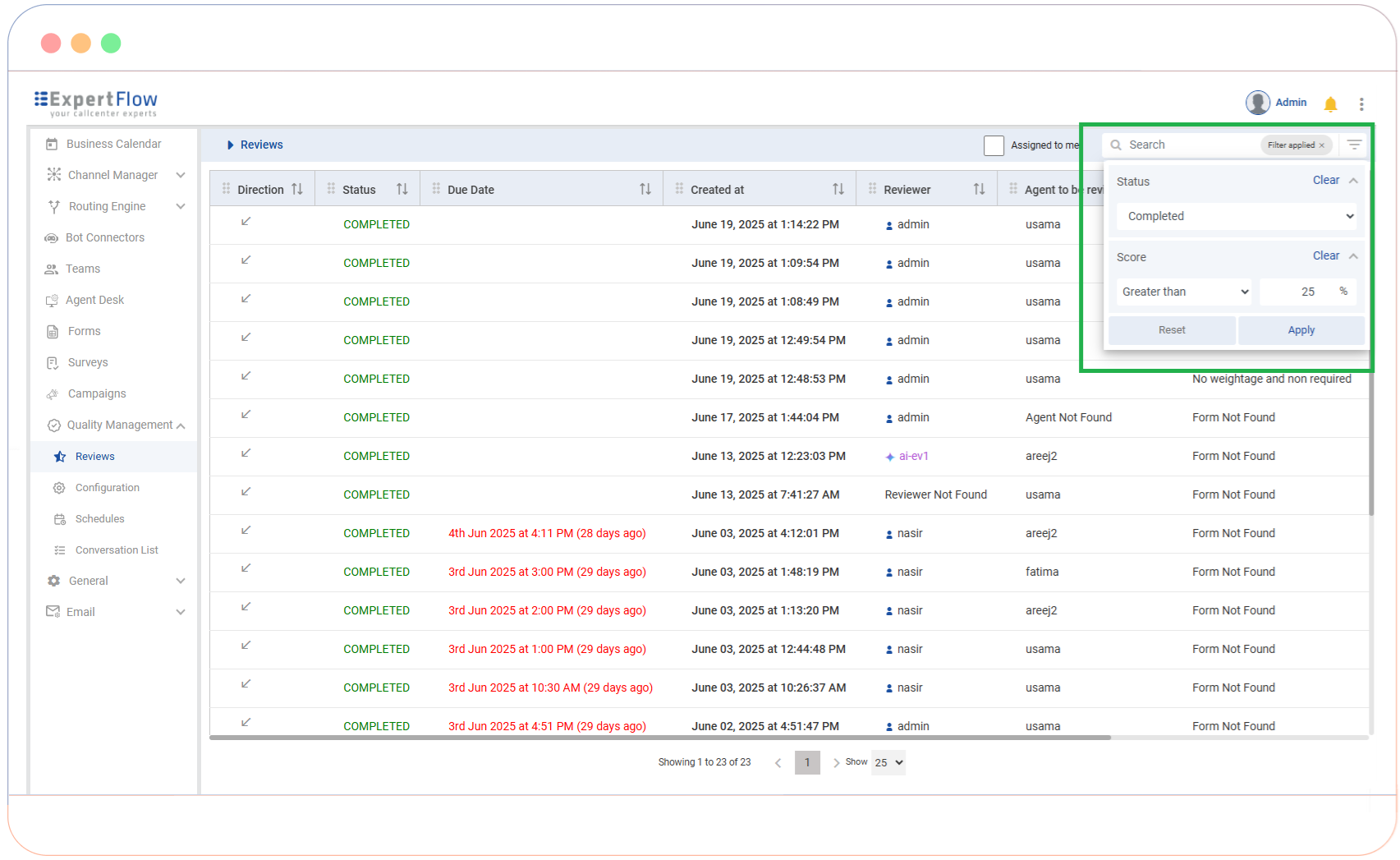The width and height of the screenshot is (1400, 860).
Task: Click the Admin profile avatar
Action: [1257, 103]
